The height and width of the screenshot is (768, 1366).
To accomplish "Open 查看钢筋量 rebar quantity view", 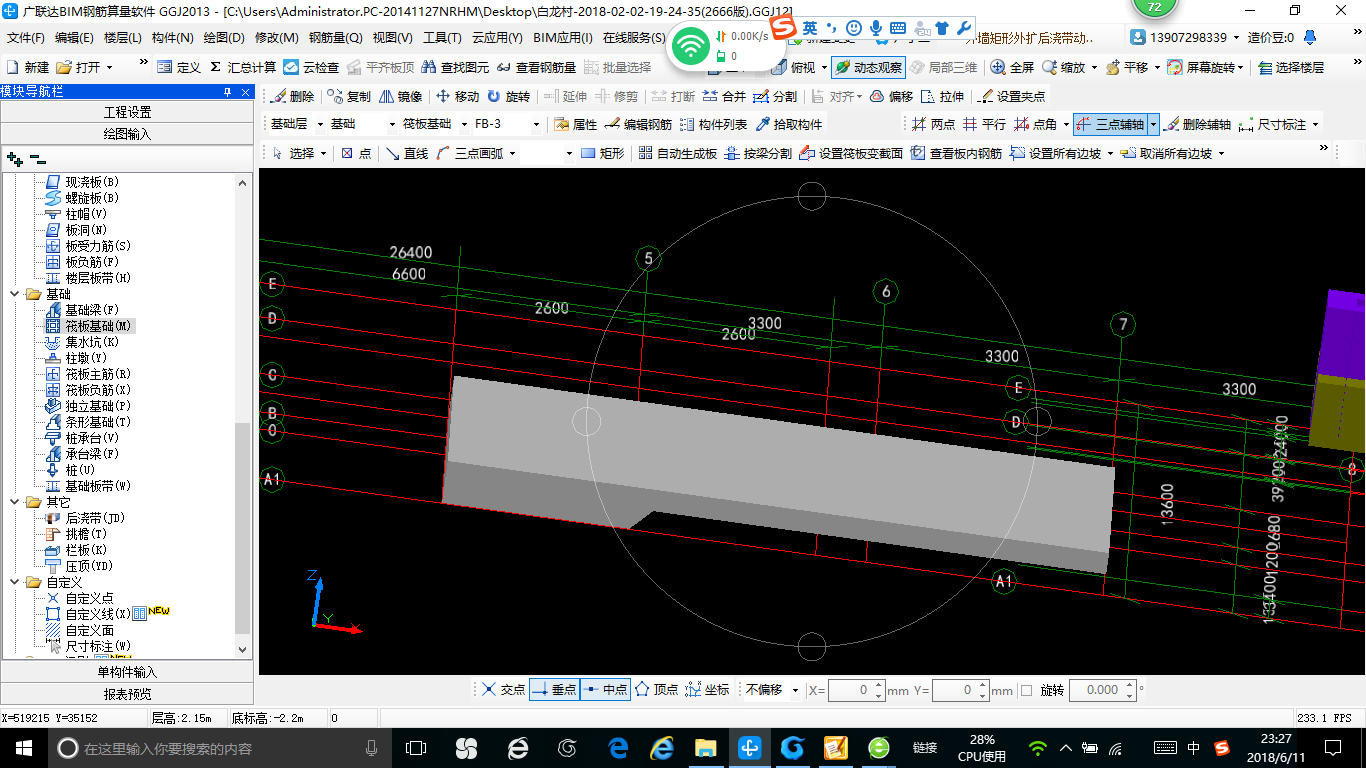I will [536, 67].
